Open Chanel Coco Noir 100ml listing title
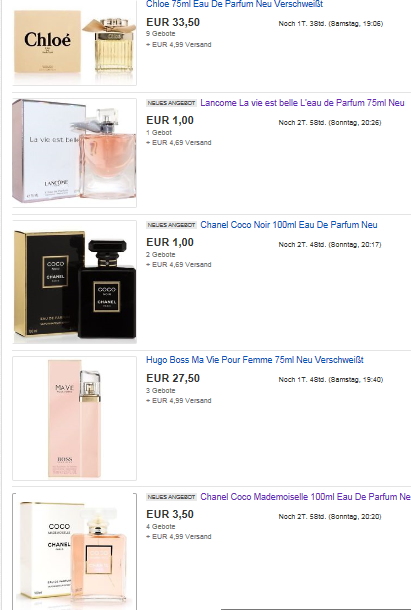 289,224
